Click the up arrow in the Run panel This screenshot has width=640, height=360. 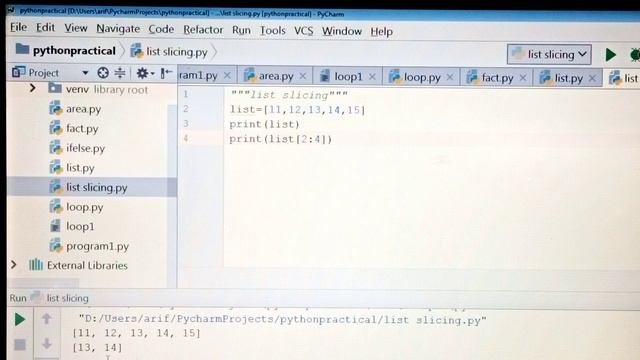(47, 318)
